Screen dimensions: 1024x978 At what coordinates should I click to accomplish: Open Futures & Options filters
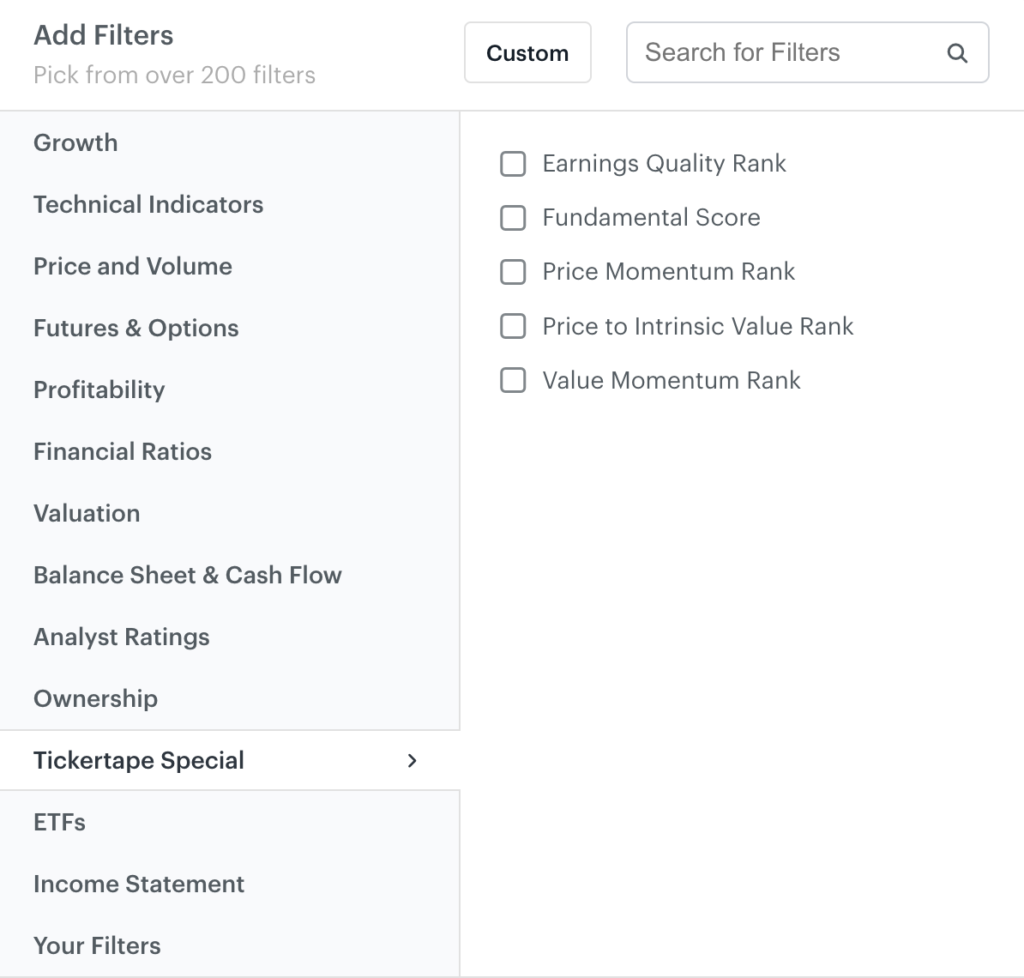(x=136, y=329)
